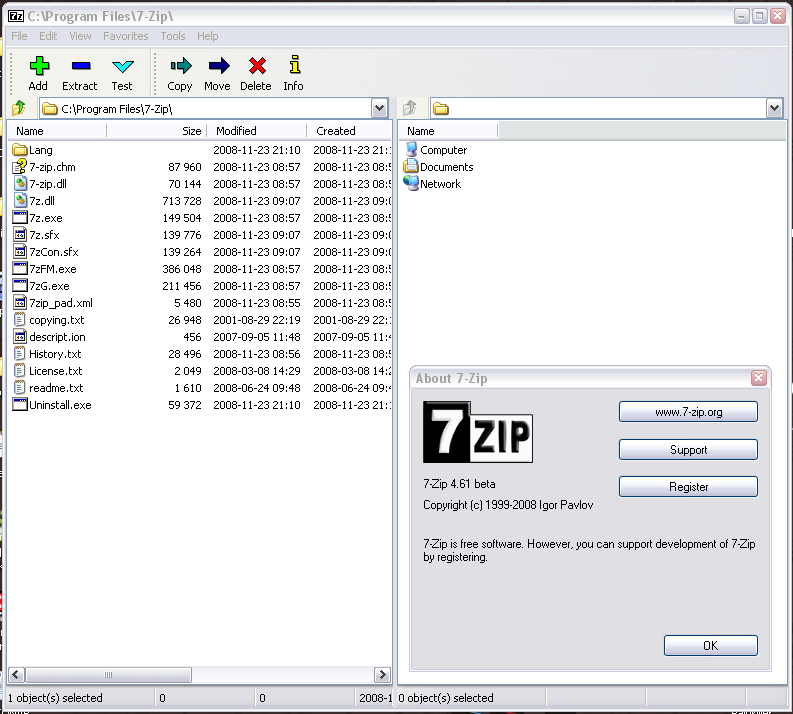The height and width of the screenshot is (714, 793).
Task: Open the Help menu
Action: tap(207, 36)
